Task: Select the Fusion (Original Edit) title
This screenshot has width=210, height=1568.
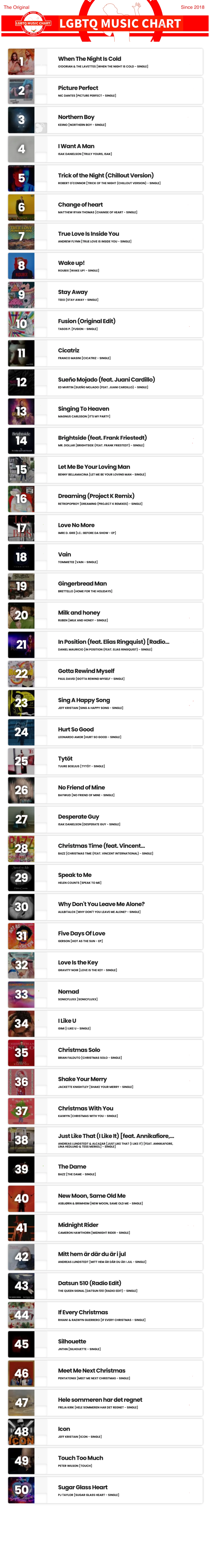Action: point(87,321)
